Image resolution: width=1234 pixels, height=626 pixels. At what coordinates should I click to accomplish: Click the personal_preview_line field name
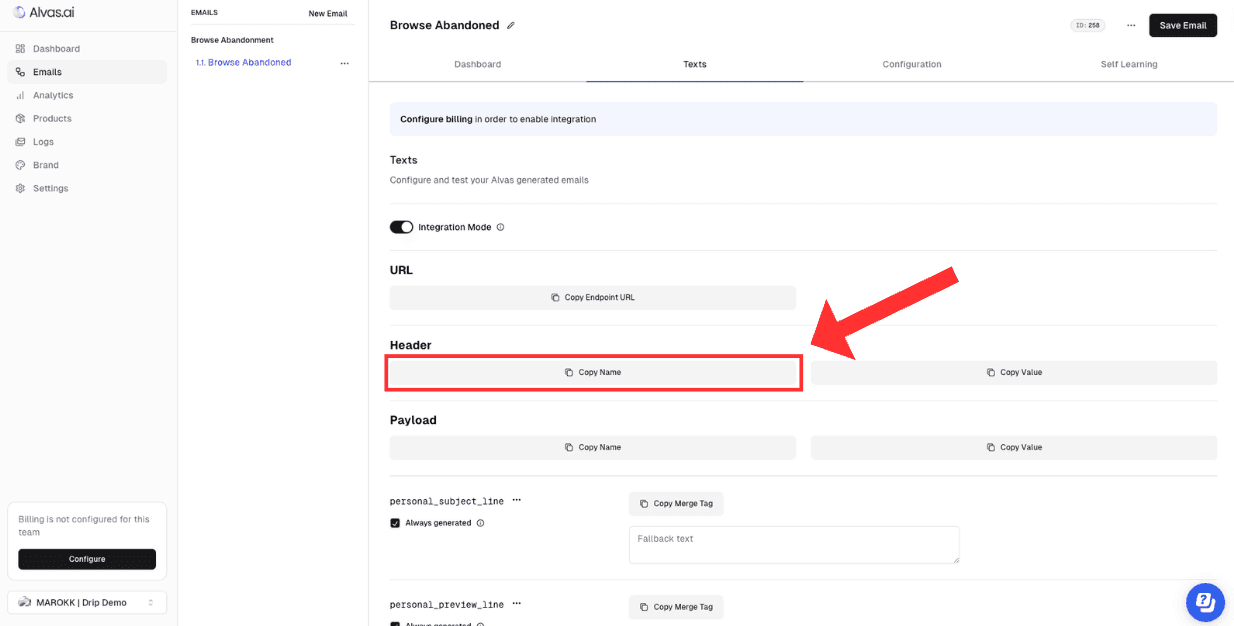447,605
